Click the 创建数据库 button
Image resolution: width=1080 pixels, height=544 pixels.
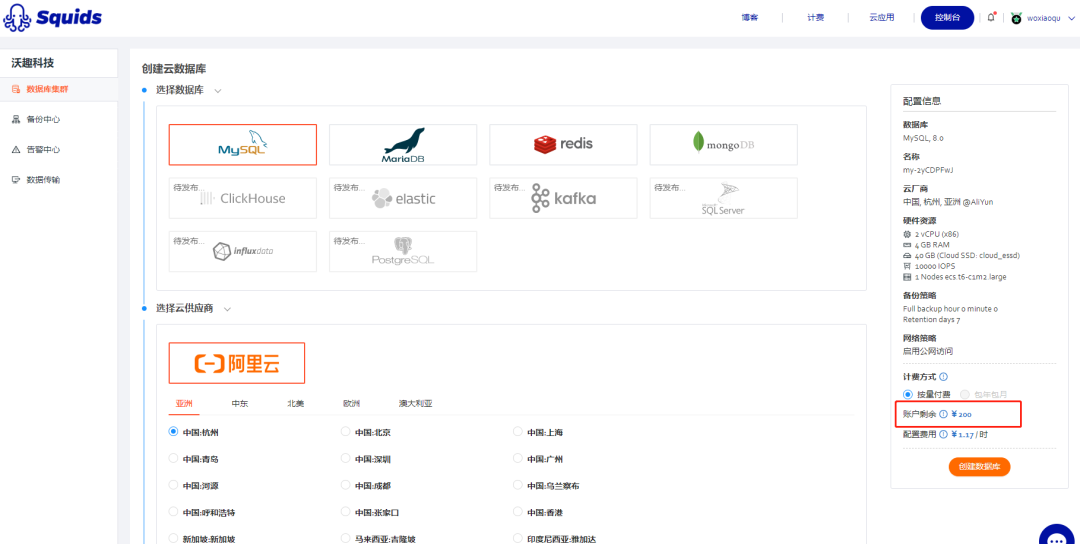tap(979, 467)
